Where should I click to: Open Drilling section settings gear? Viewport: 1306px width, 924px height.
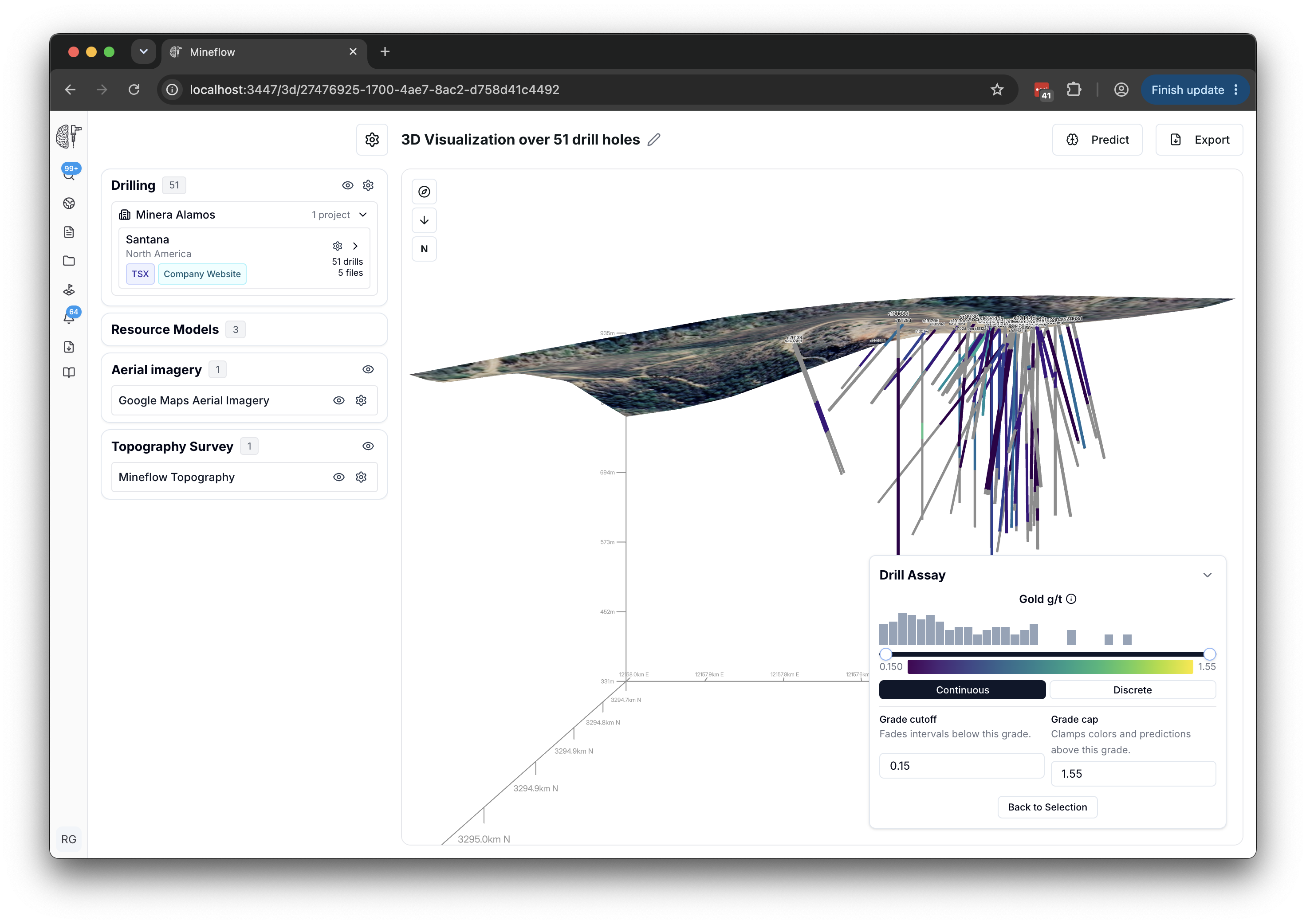click(368, 185)
